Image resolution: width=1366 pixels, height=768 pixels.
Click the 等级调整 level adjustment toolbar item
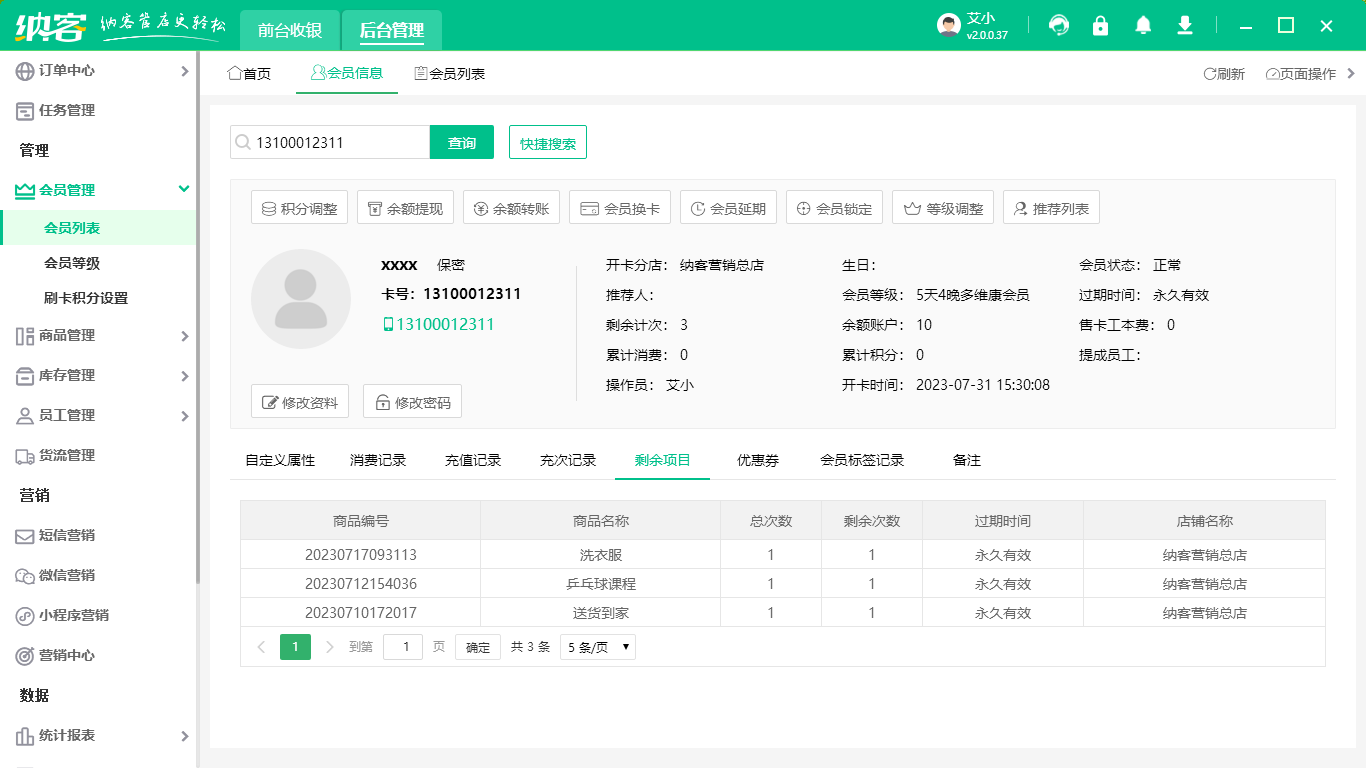(942, 207)
